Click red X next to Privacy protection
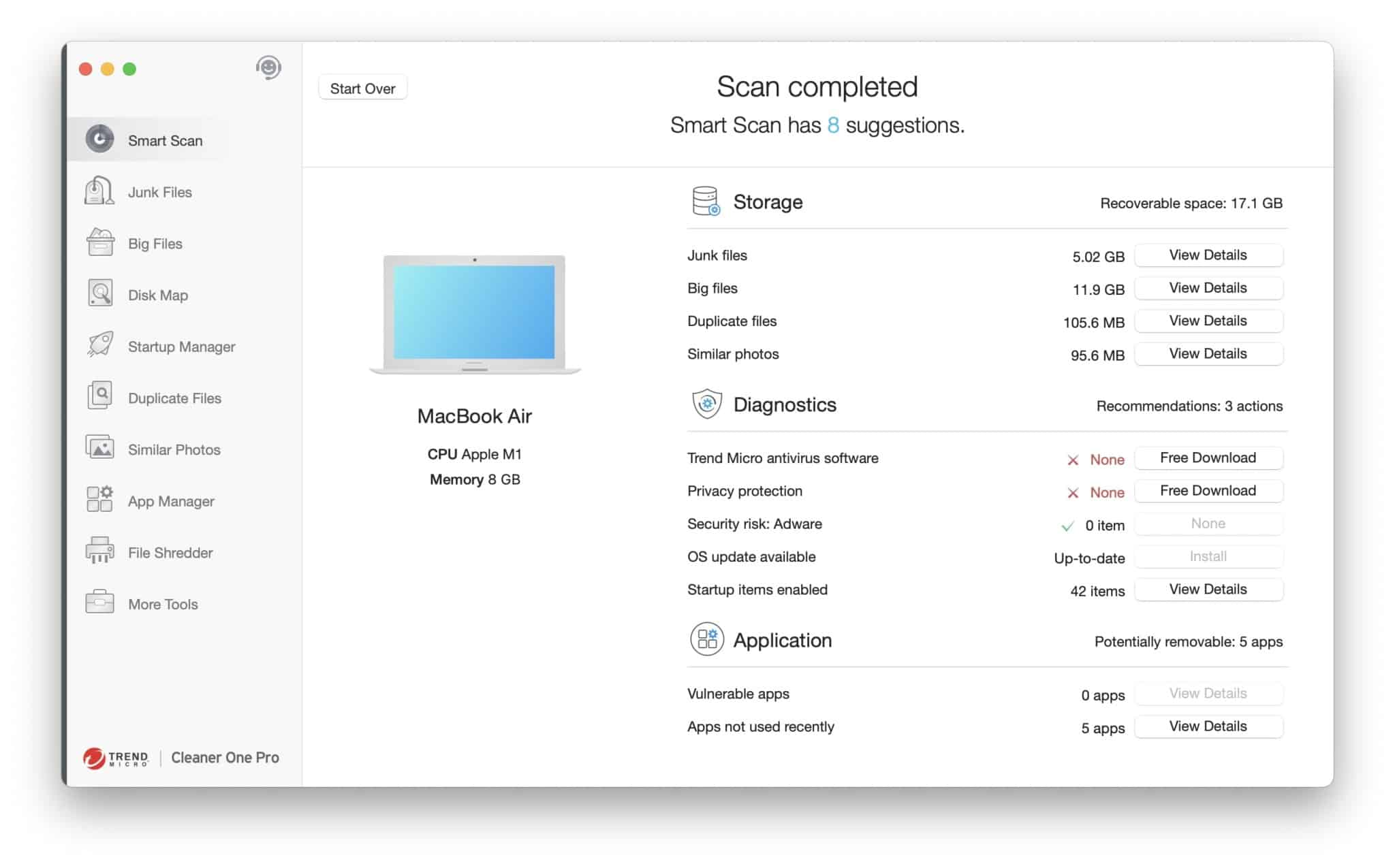The width and height of the screenshot is (1395, 868). tap(1073, 493)
